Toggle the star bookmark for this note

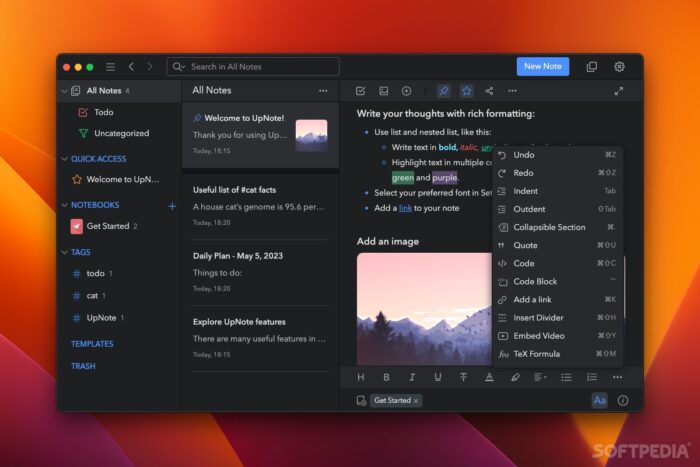pos(466,91)
